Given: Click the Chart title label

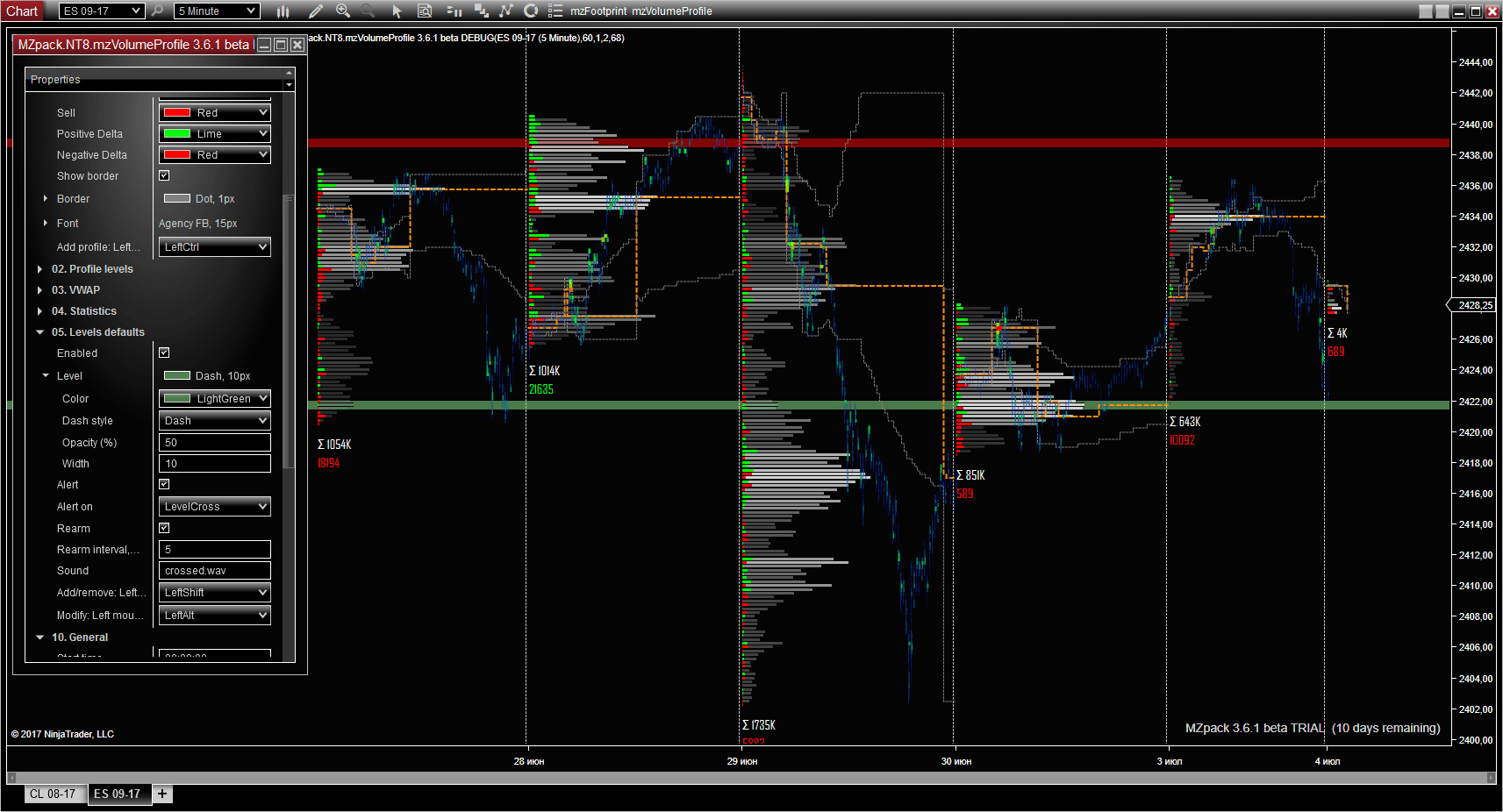Looking at the screenshot, I should click(22, 11).
